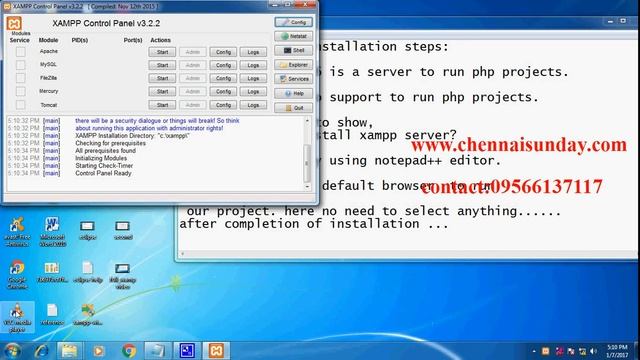View MySQL Logs
Viewport: 640px width, 360px height.
(x=253, y=65)
